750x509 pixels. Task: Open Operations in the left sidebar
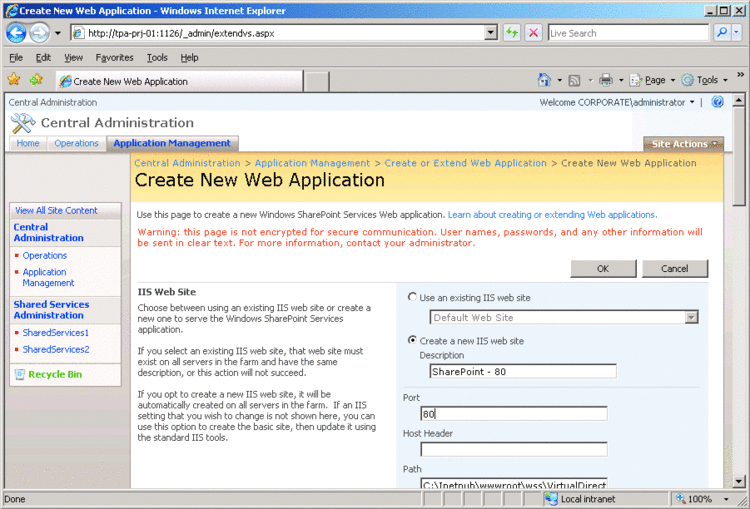(44, 255)
